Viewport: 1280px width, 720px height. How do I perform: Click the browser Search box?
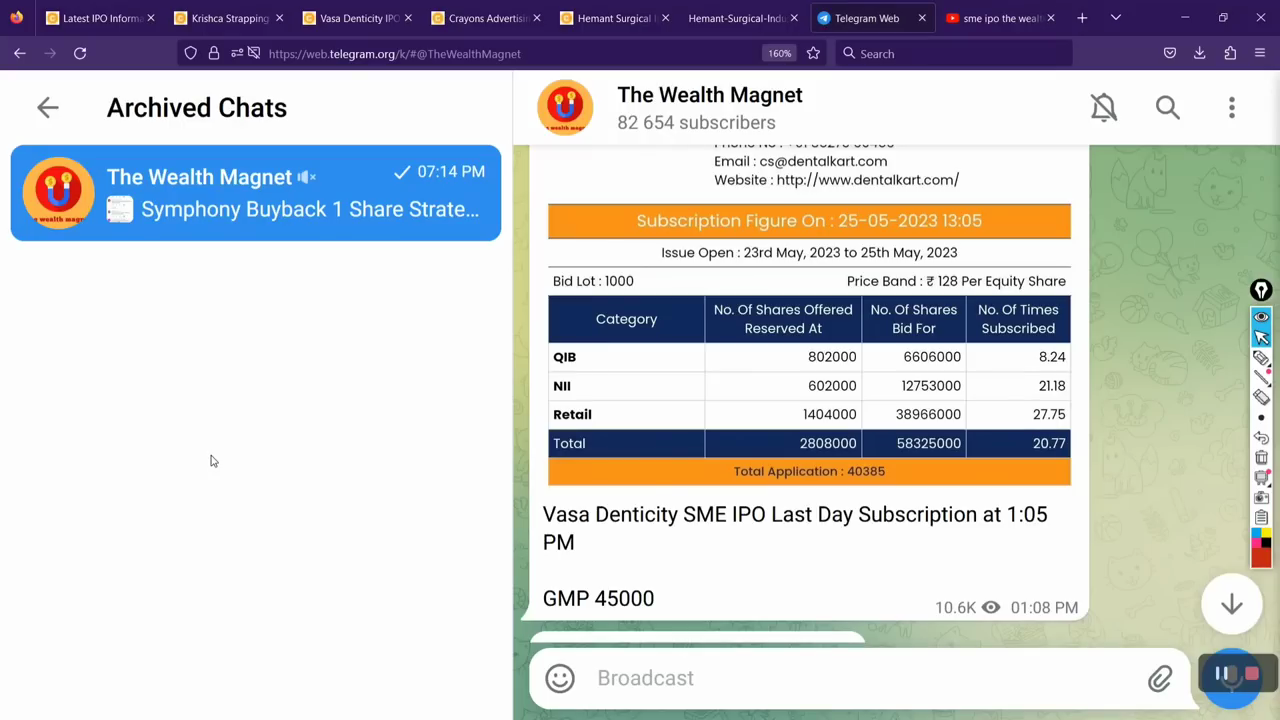coord(953,53)
